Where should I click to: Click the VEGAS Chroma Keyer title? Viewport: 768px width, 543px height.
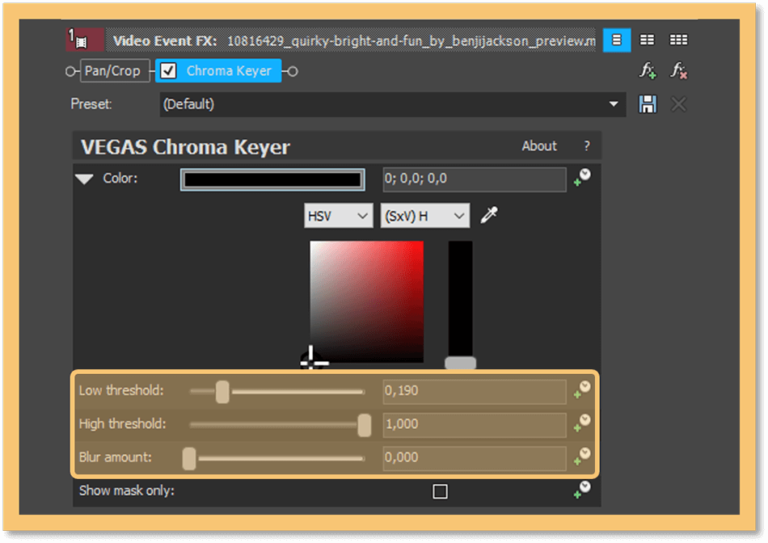[x=185, y=147]
